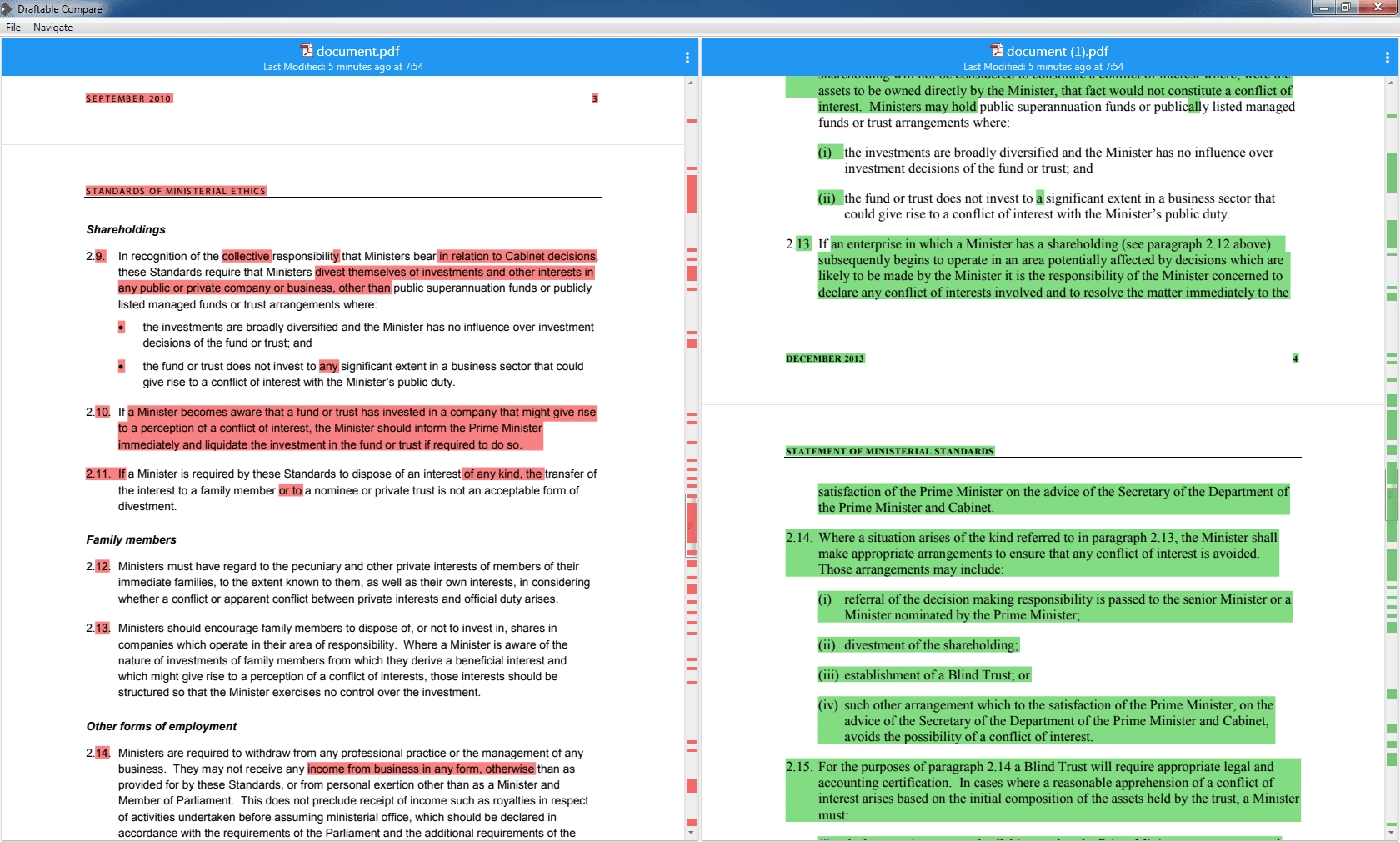
Task: Click the left document.pdf file title
Action: (357, 51)
